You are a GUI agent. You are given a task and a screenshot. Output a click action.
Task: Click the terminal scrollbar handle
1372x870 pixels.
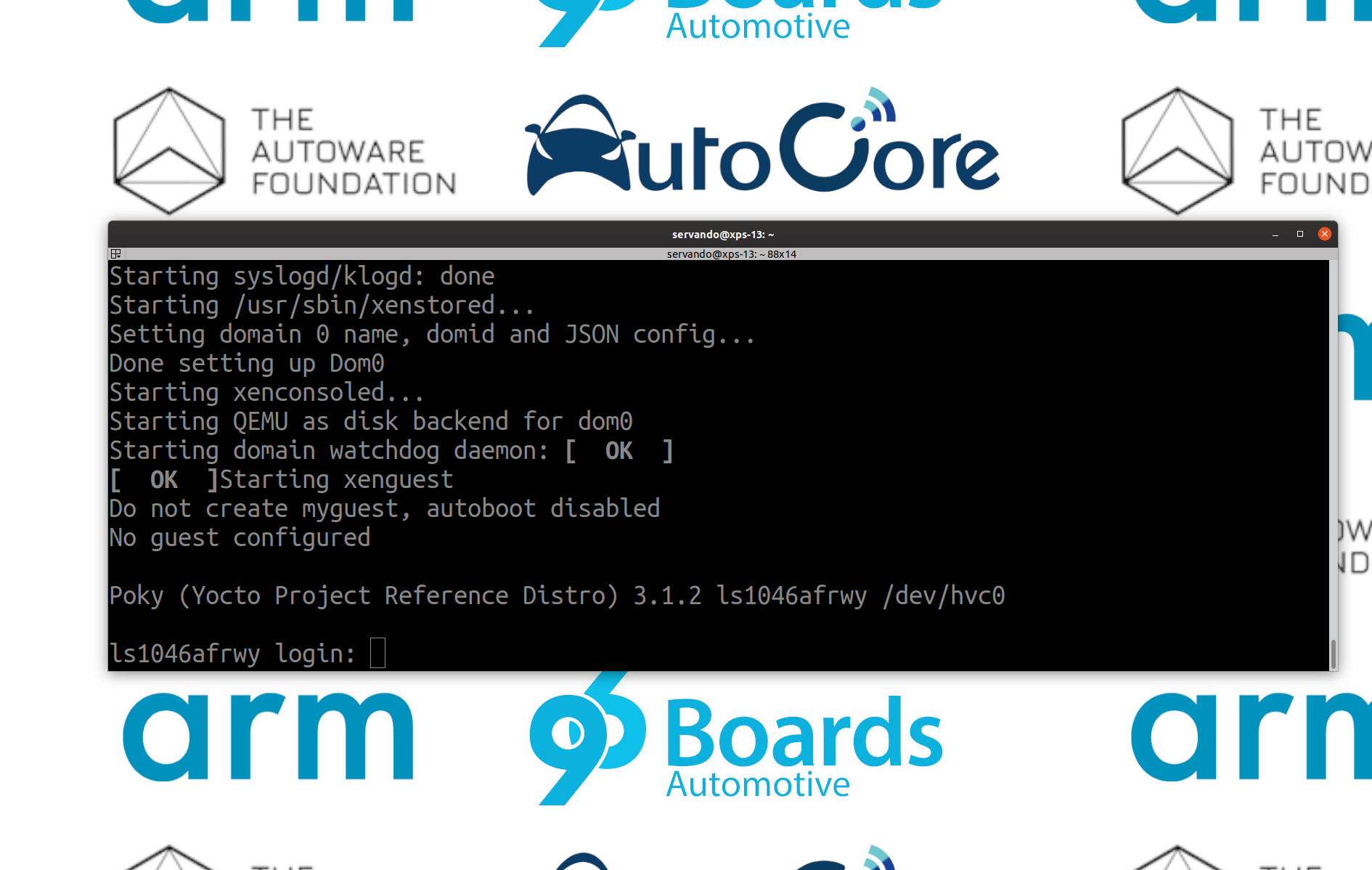pyautogui.click(x=1332, y=654)
